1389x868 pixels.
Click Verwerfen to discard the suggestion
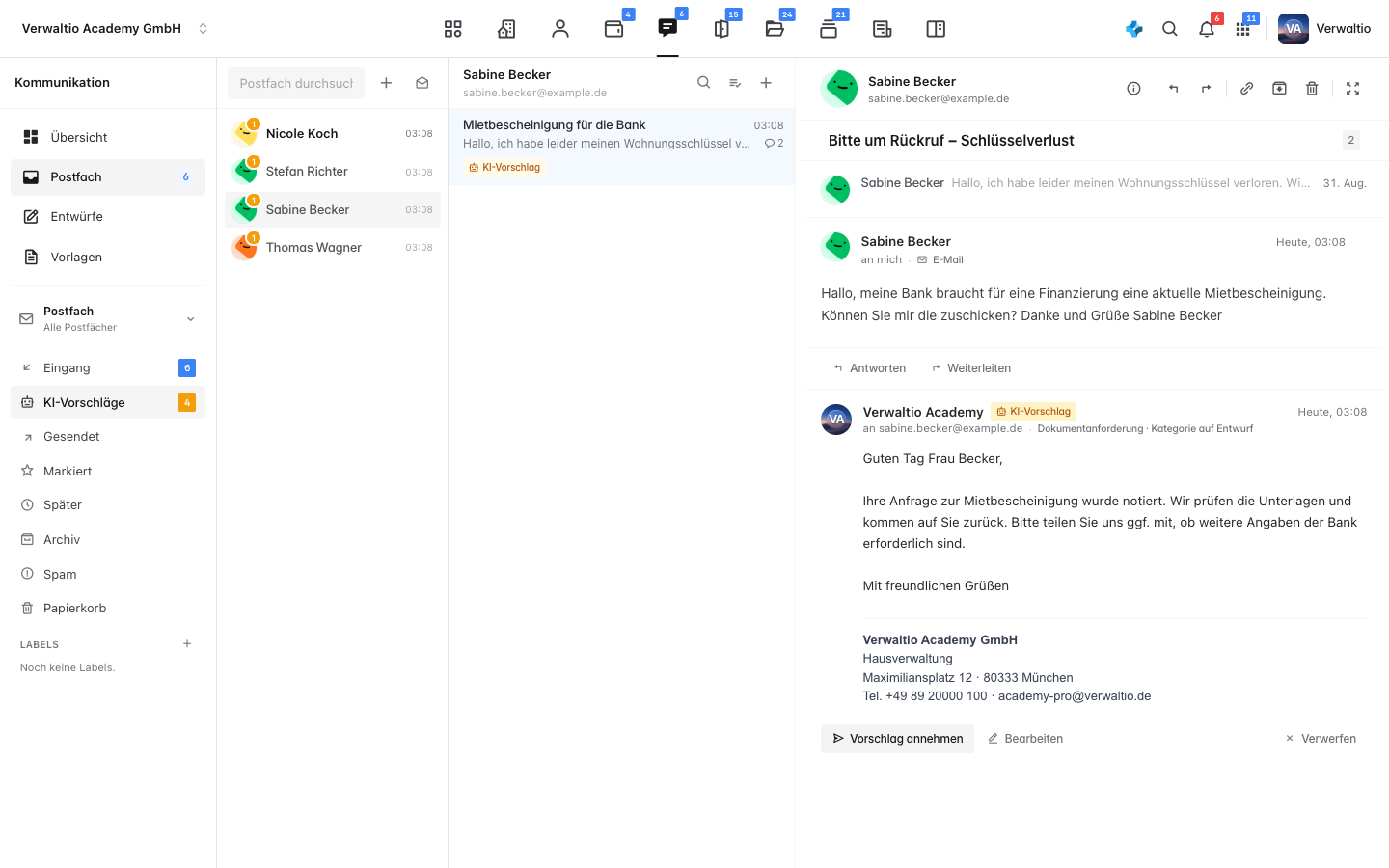tap(1321, 739)
